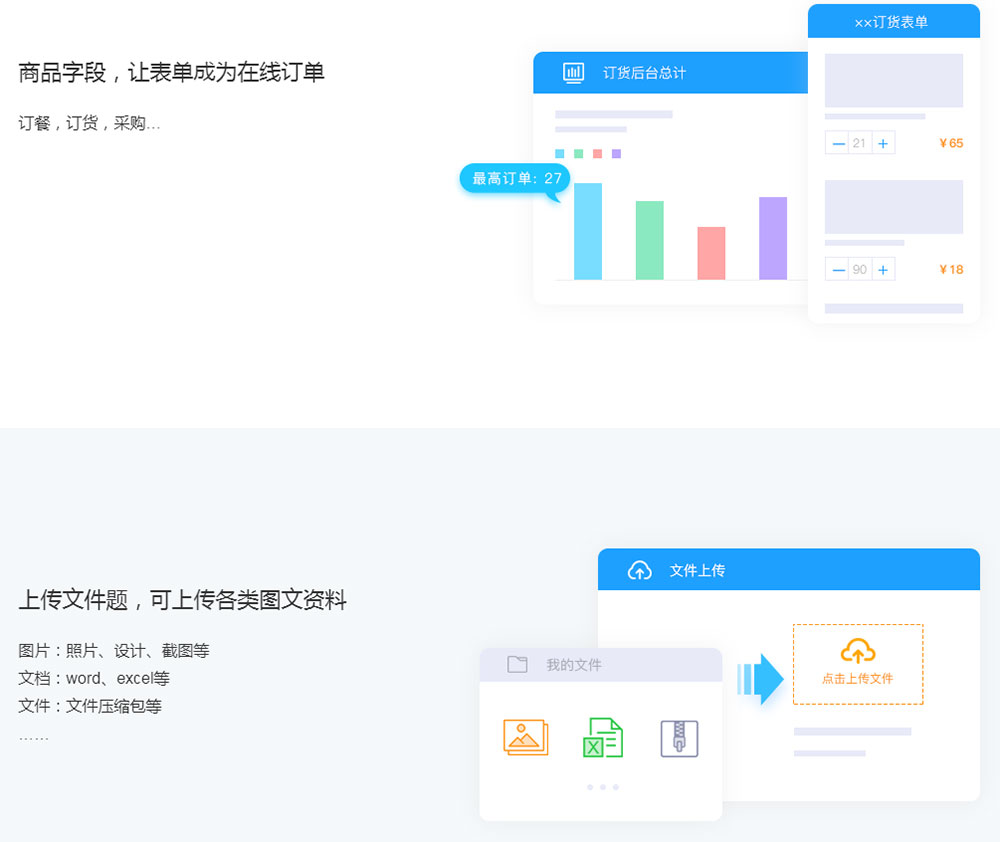Click the green legend color square
The width and height of the screenshot is (1000, 842).
[578, 154]
